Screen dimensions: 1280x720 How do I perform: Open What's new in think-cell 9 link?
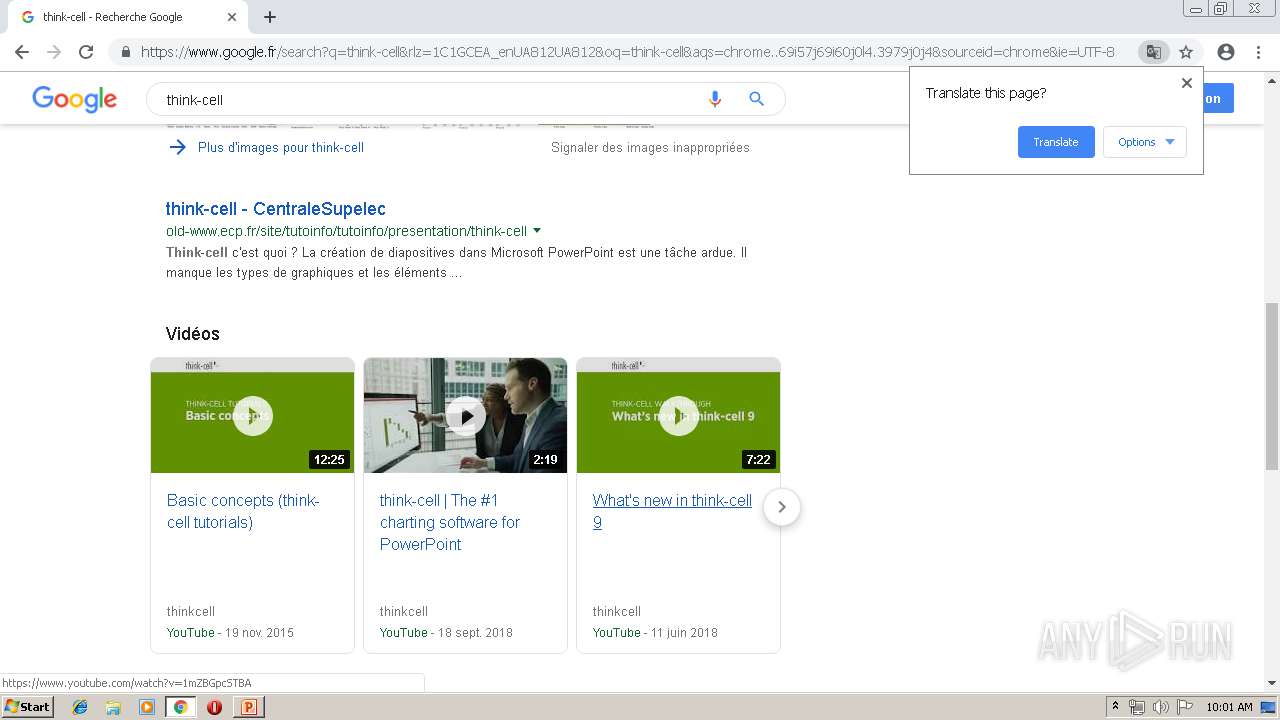672,511
